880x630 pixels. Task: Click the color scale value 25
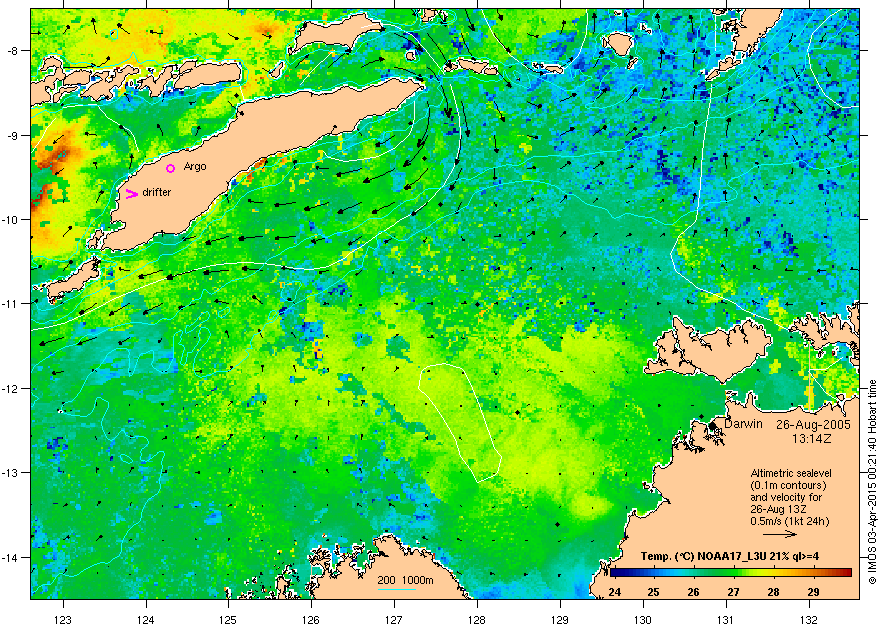pos(653,592)
